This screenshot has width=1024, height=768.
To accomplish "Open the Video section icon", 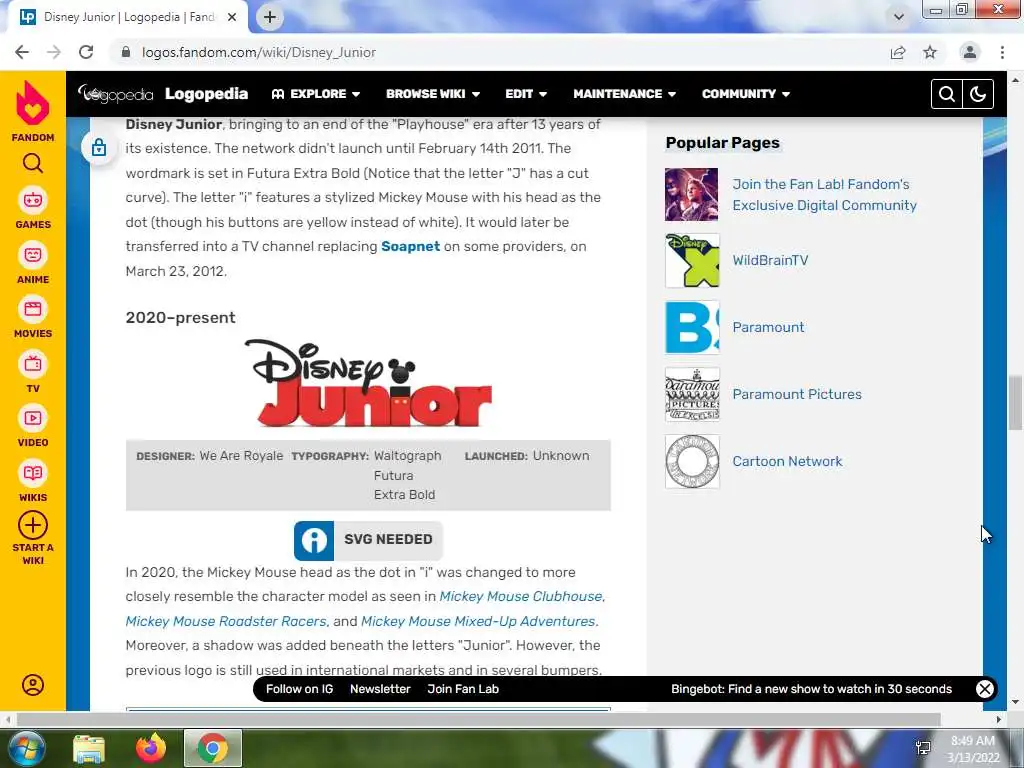I will click(33, 418).
